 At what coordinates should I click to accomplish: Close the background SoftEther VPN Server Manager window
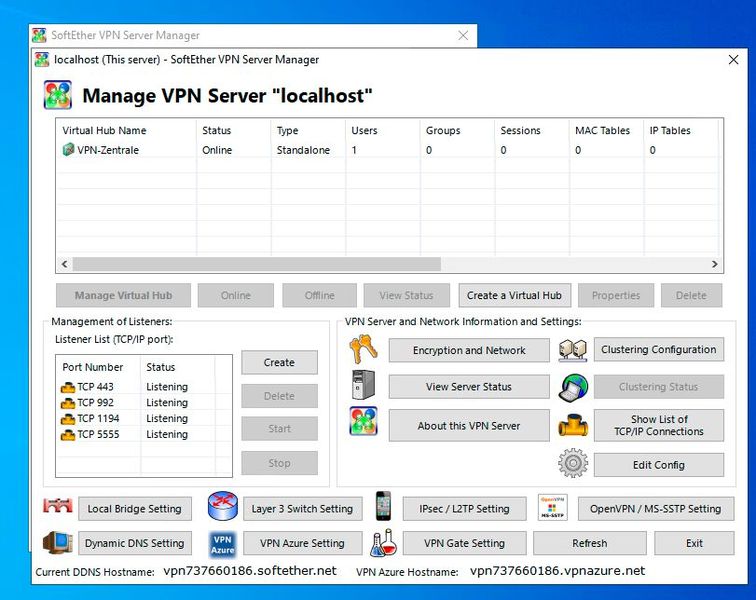(463, 35)
